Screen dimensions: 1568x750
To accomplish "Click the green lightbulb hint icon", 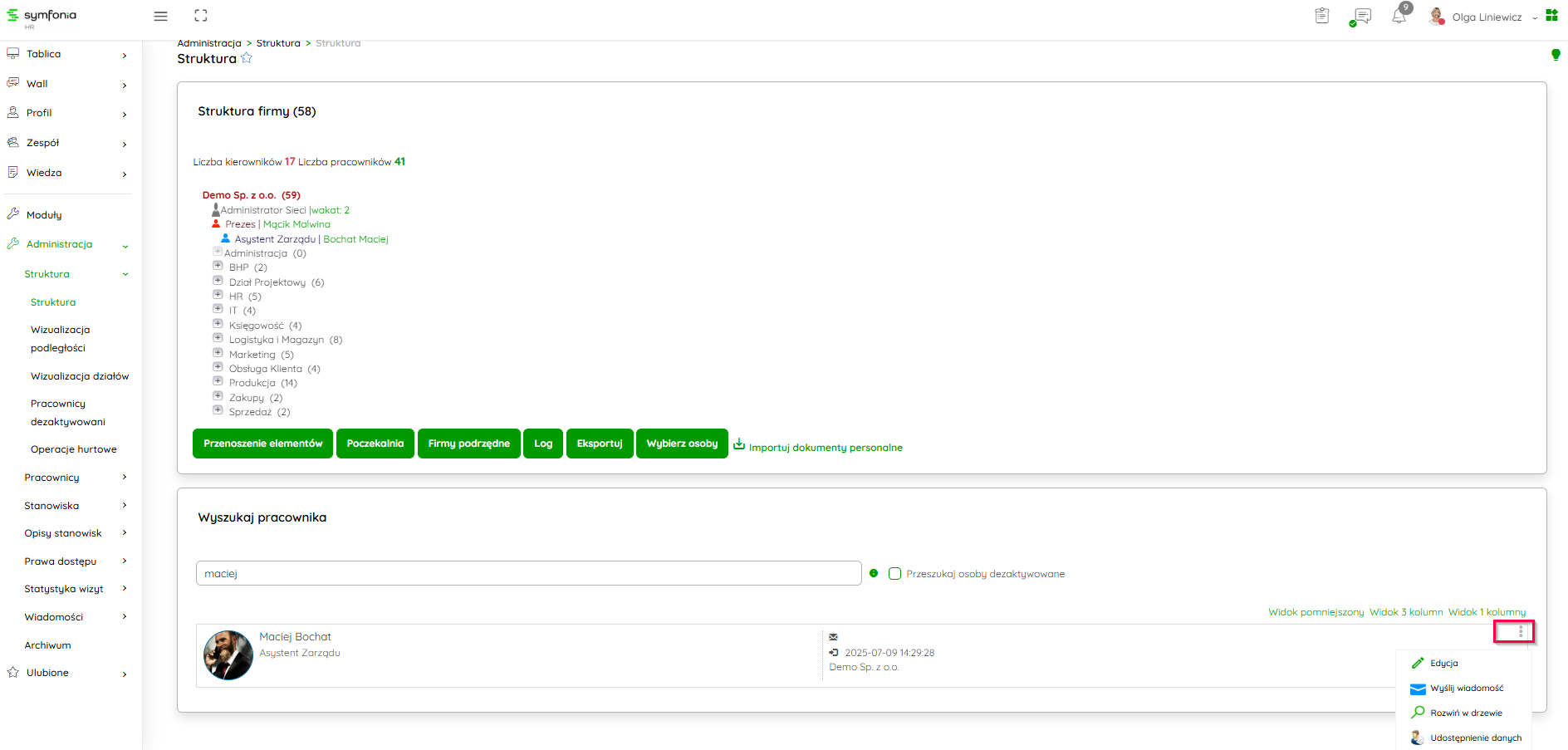I will coord(1556,55).
